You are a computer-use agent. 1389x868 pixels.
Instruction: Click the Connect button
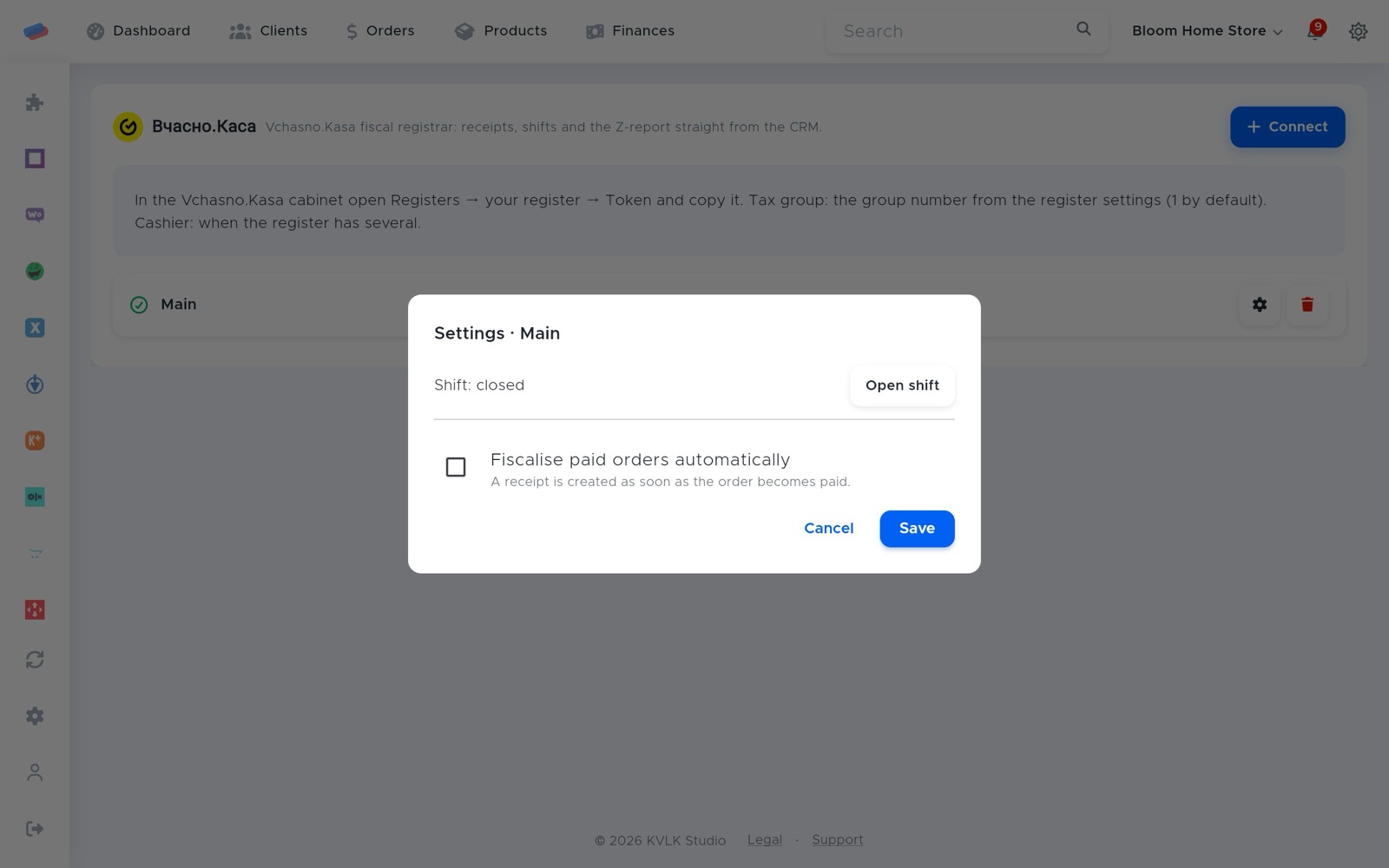1287,127
